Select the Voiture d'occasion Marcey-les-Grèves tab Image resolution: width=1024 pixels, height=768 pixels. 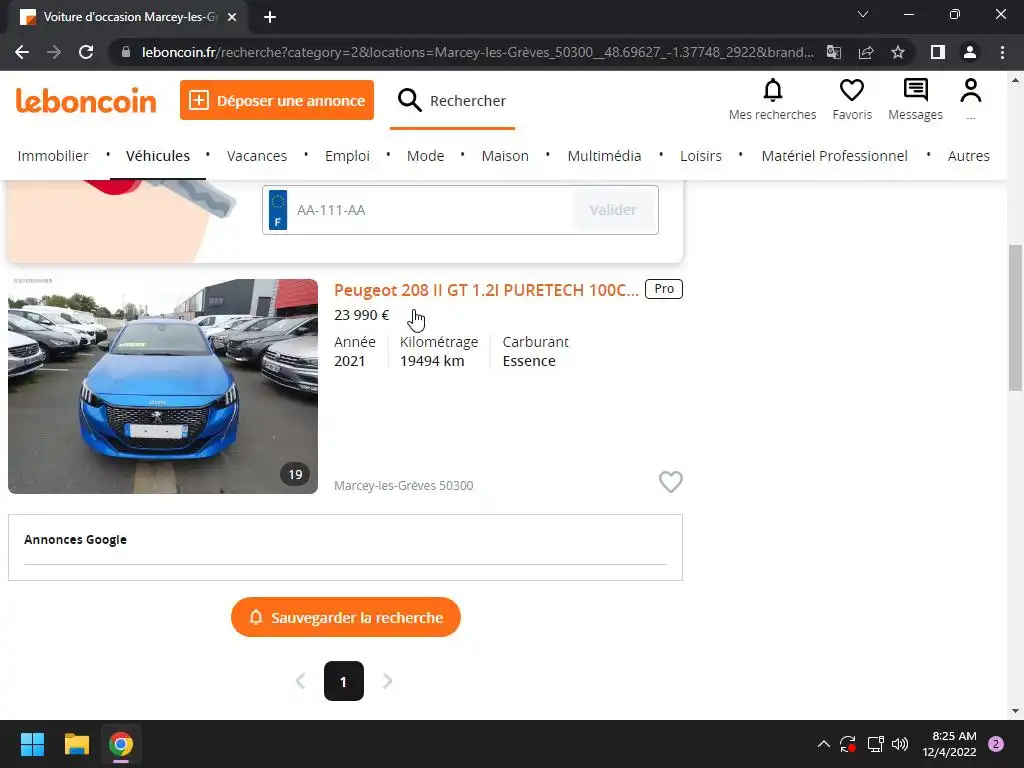pyautogui.click(x=128, y=17)
